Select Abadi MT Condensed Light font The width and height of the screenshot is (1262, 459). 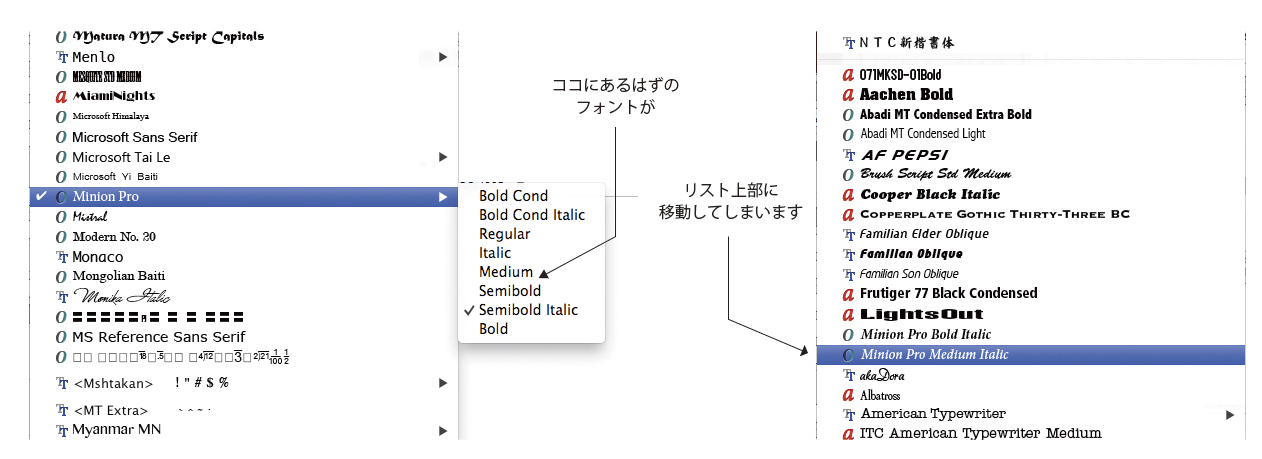pyautogui.click(x=923, y=134)
